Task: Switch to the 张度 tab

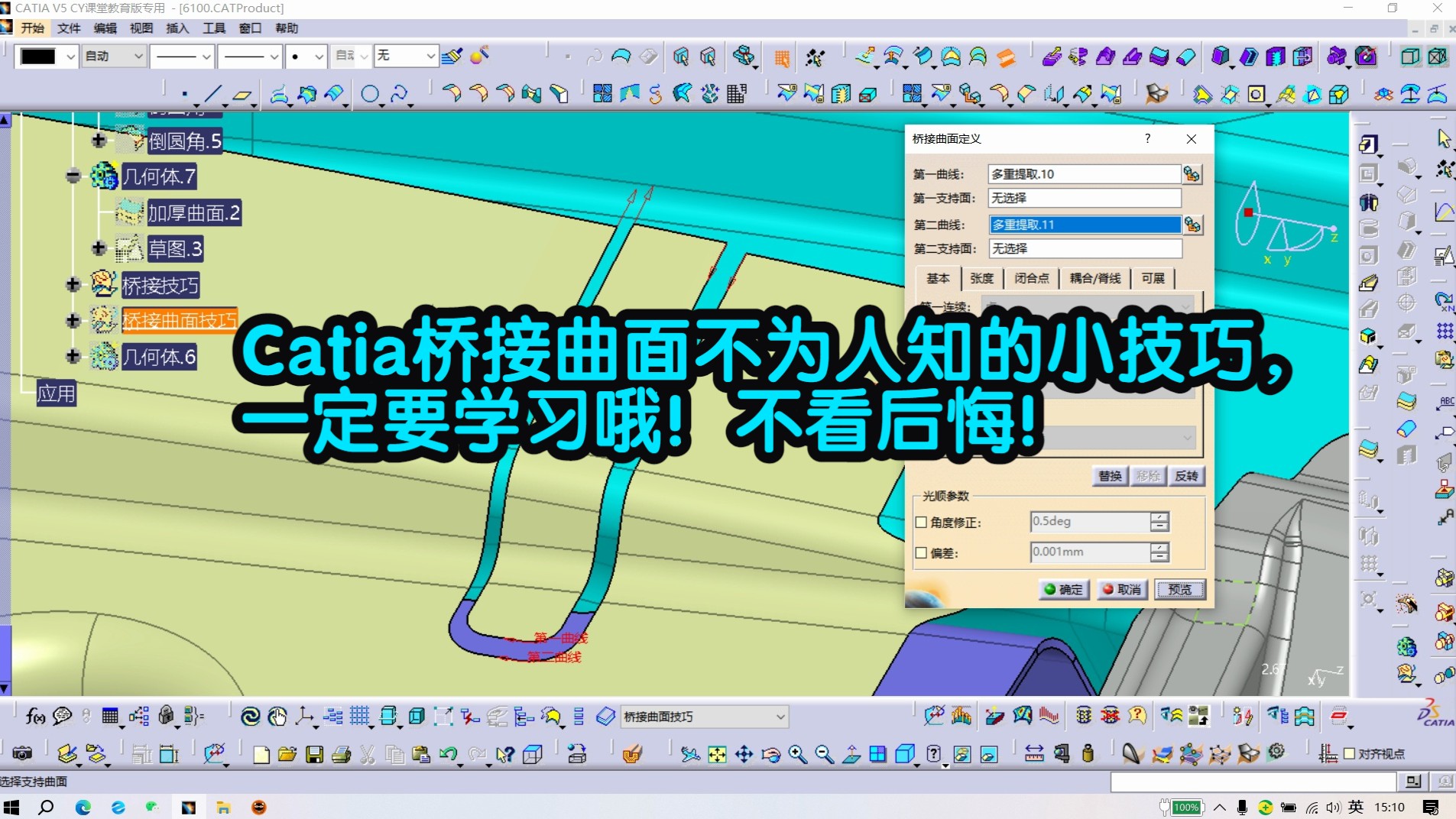Action: pyautogui.click(x=982, y=278)
